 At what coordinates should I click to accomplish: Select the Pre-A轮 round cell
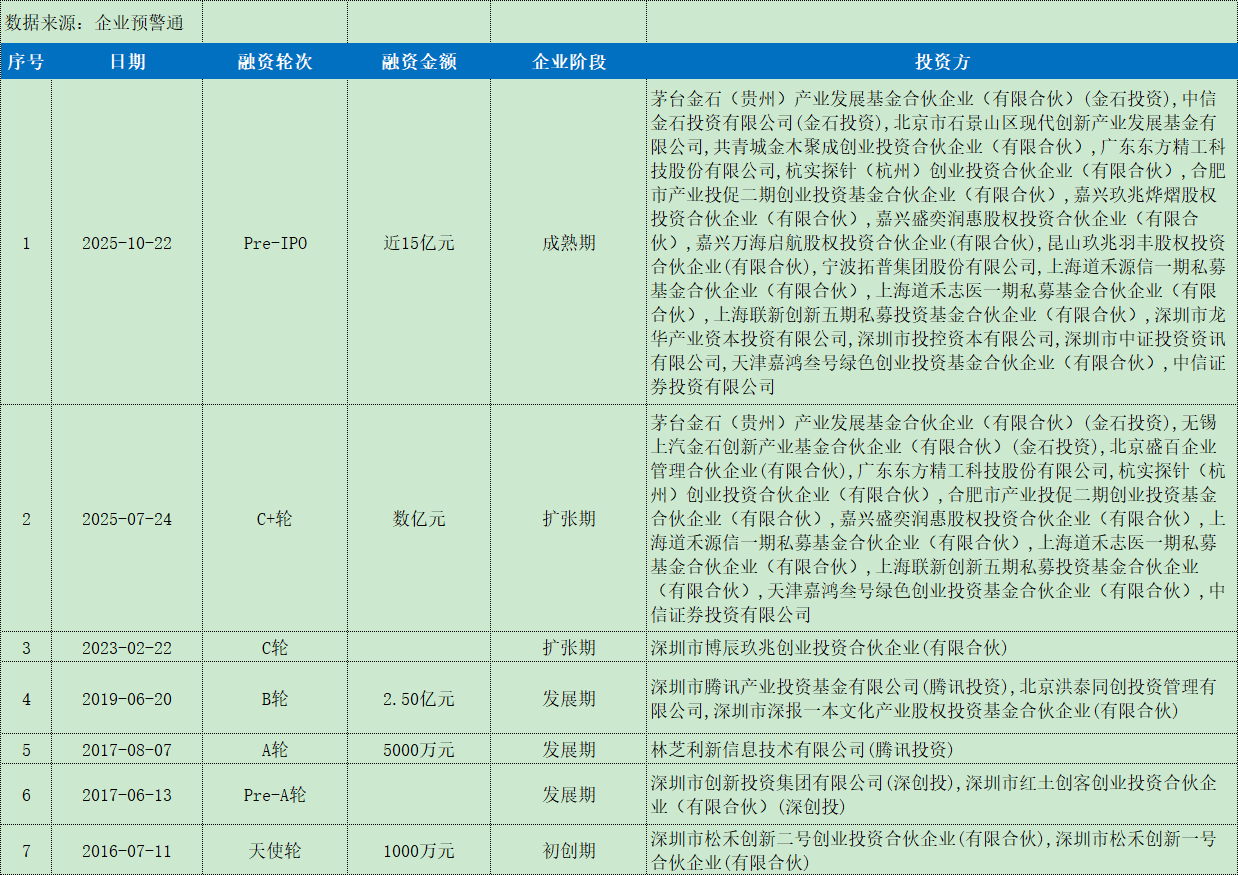click(275, 795)
